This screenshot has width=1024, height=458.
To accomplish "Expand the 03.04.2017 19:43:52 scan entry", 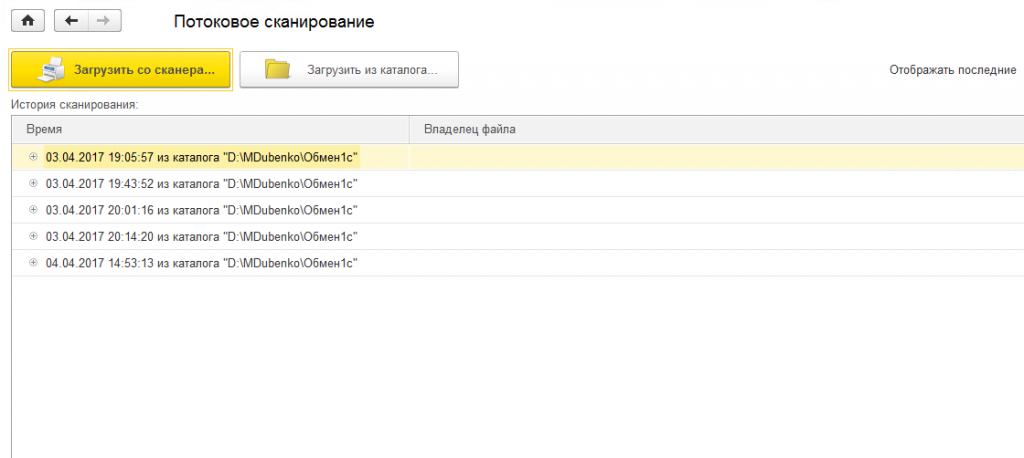I will pyautogui.click(x=33, y=183).
